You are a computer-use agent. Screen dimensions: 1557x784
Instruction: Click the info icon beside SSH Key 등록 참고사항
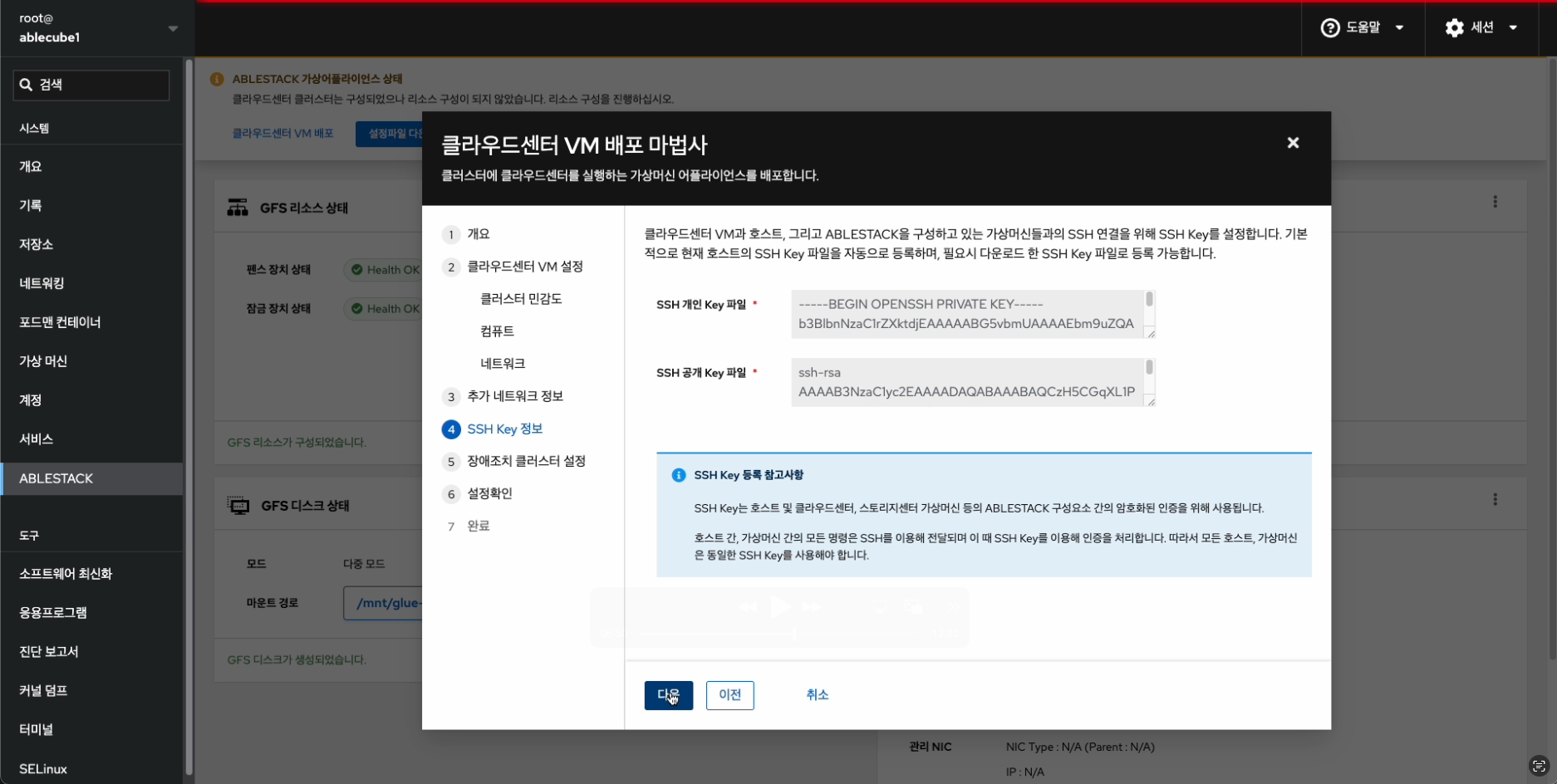pos(678,475)
